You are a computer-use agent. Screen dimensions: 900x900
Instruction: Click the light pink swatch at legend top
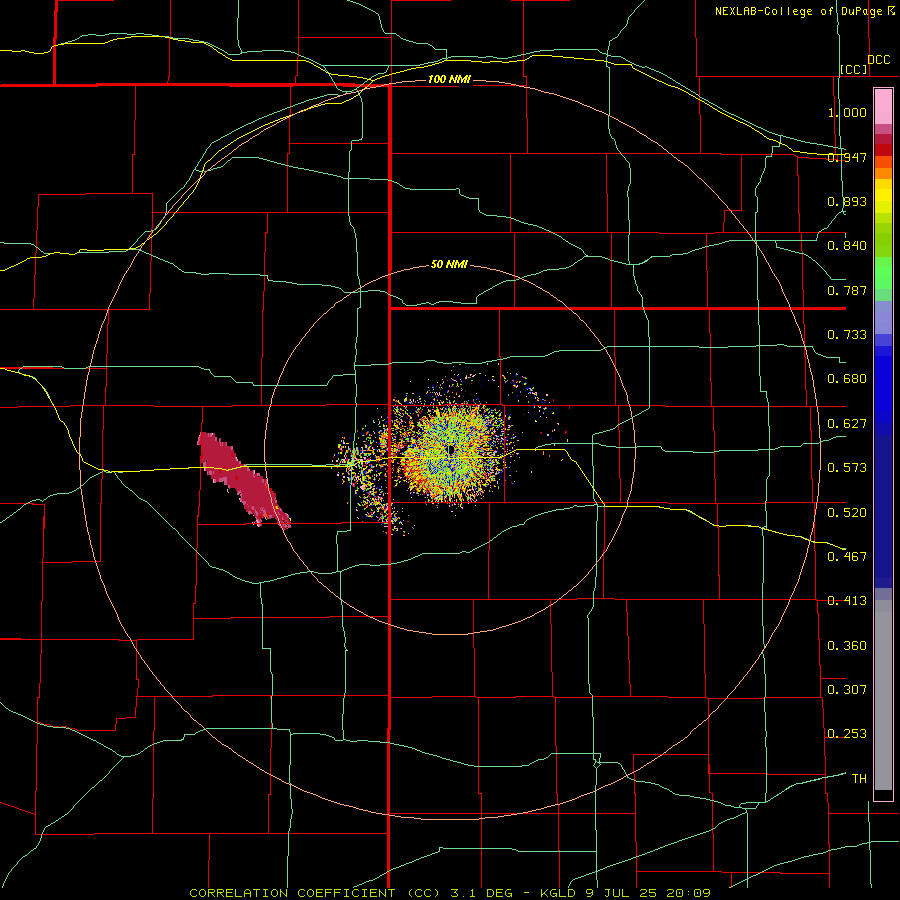(883, 106)
